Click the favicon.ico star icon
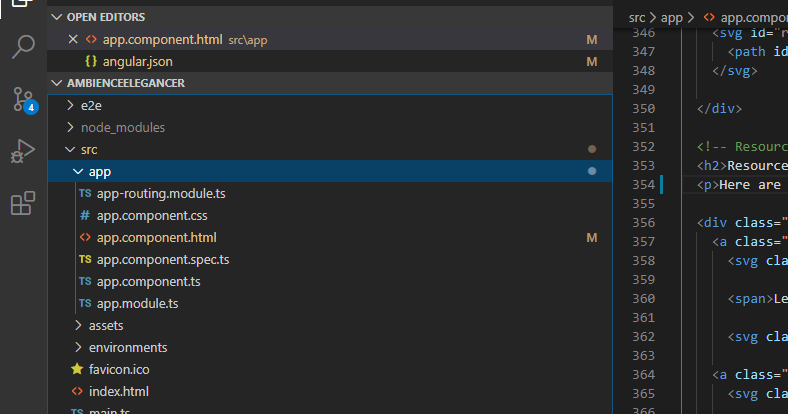The image size is (788, 414). [x=77, y=369]
